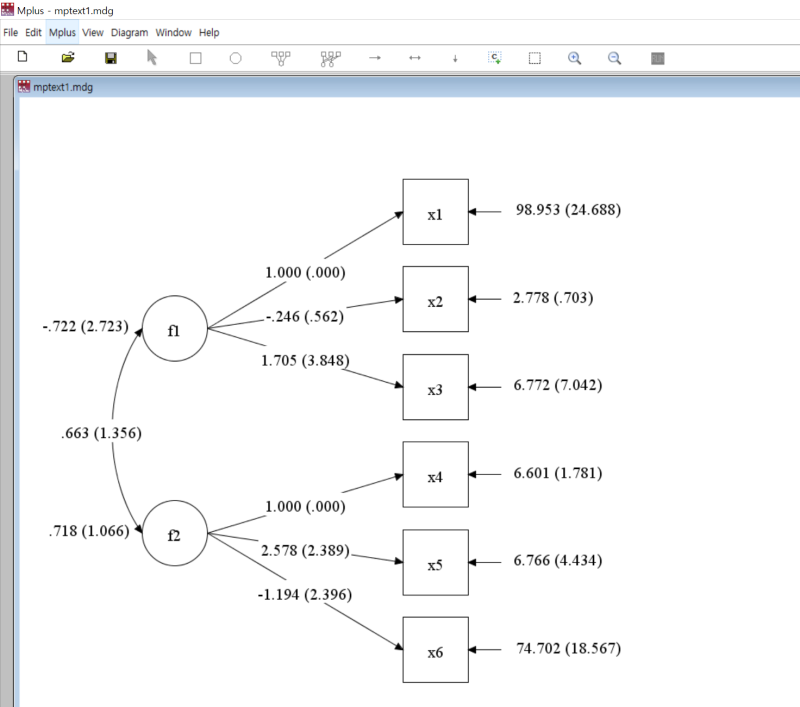Screen dimensions: 800x707
Task: Select the x4 observed variable box
Action: [x=436, y=474]
